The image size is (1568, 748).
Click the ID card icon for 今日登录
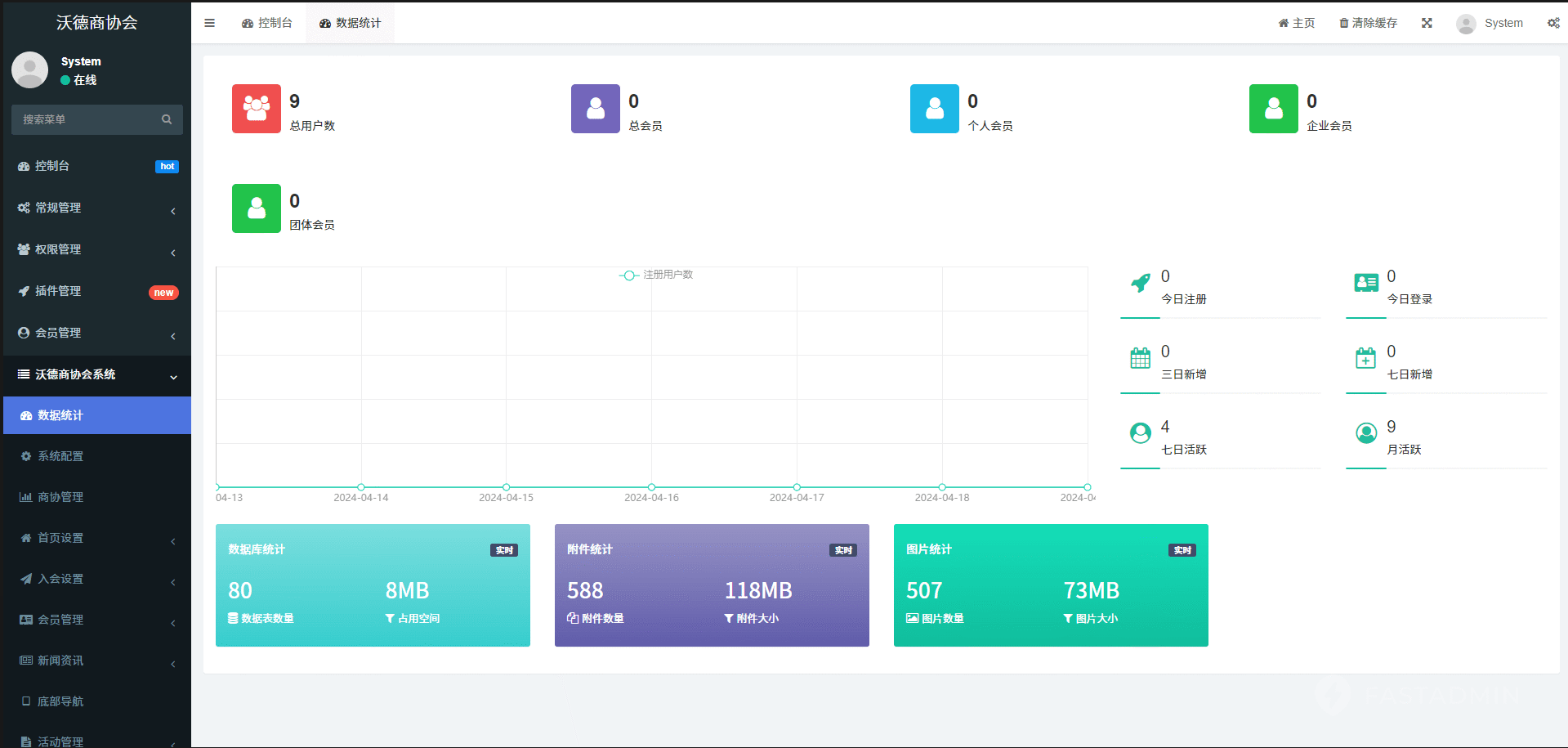coord(1366,284)
